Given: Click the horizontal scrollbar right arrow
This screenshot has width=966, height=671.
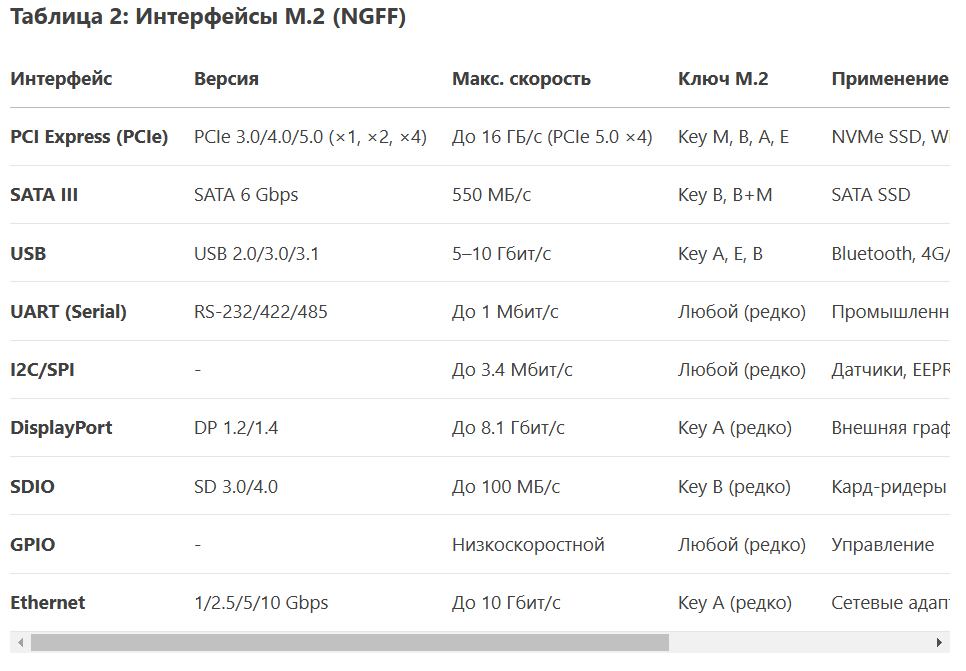Looking at the screenshot, I should tap(939, 642).
